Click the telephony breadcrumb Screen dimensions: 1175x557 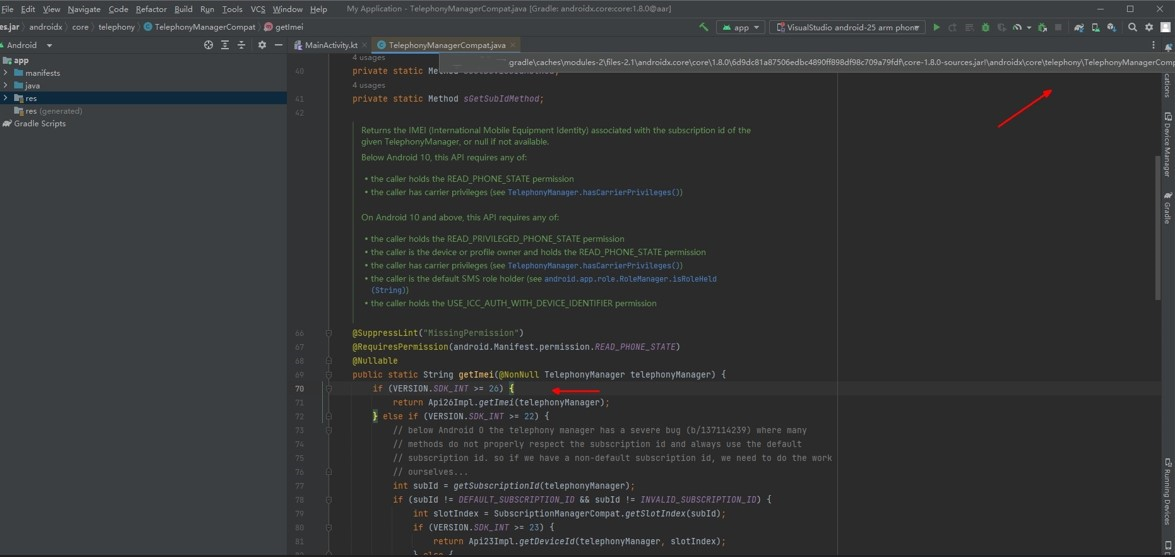(x=116, y=27)
